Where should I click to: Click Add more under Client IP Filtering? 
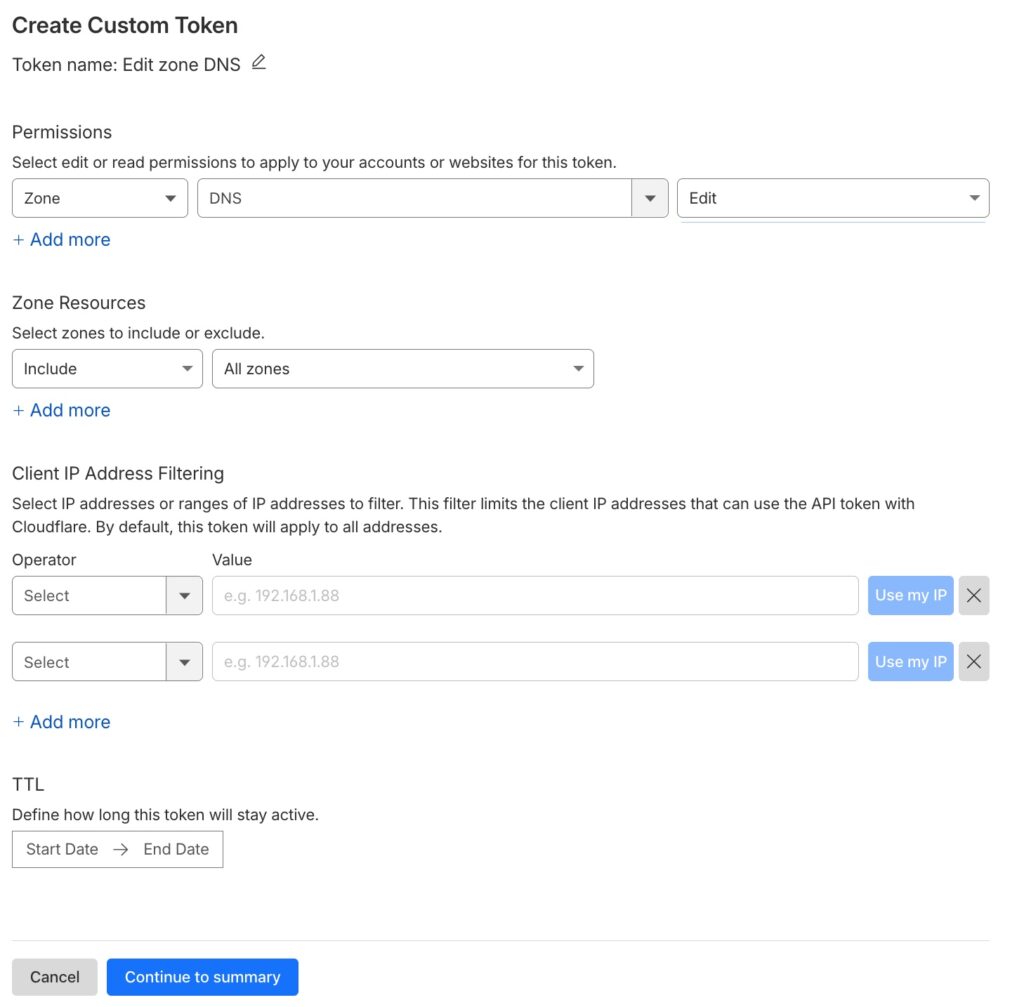click(x=62, y=722)
